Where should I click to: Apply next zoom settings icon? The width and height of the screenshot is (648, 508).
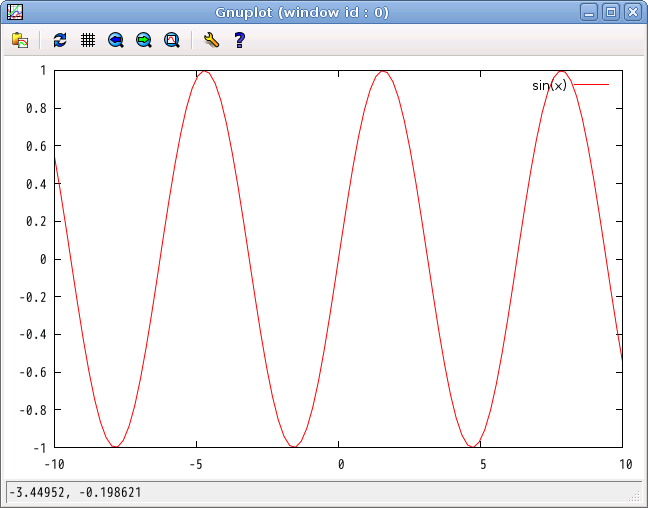(144, 40)
